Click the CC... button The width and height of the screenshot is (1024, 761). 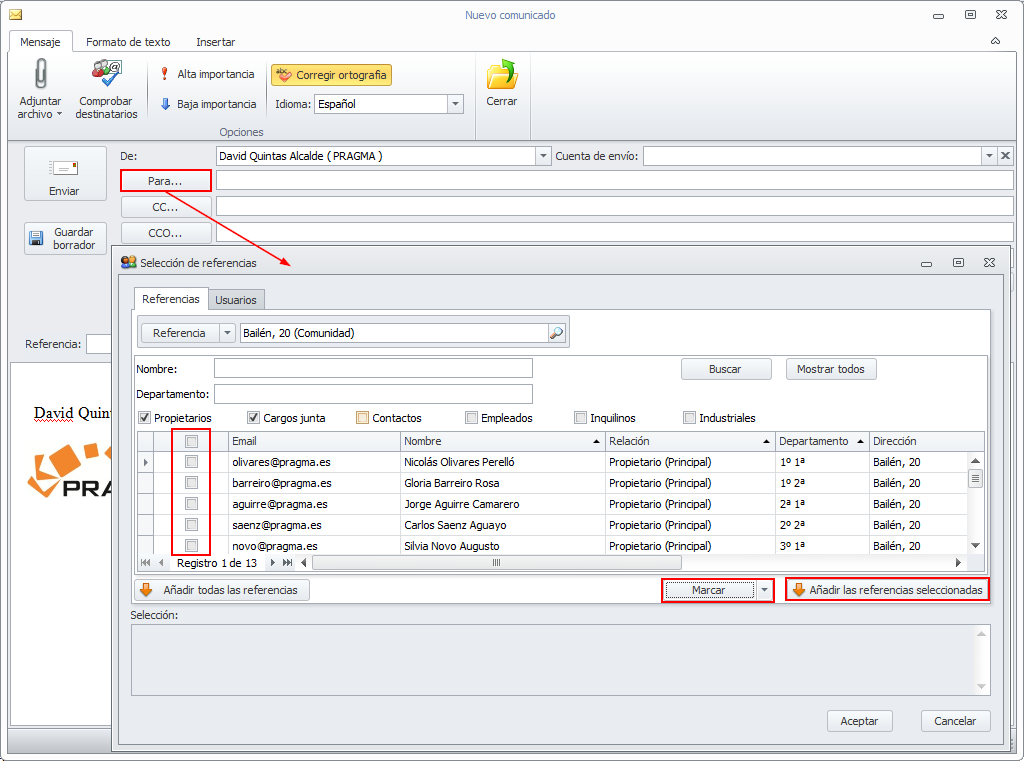tap(165, 207)
